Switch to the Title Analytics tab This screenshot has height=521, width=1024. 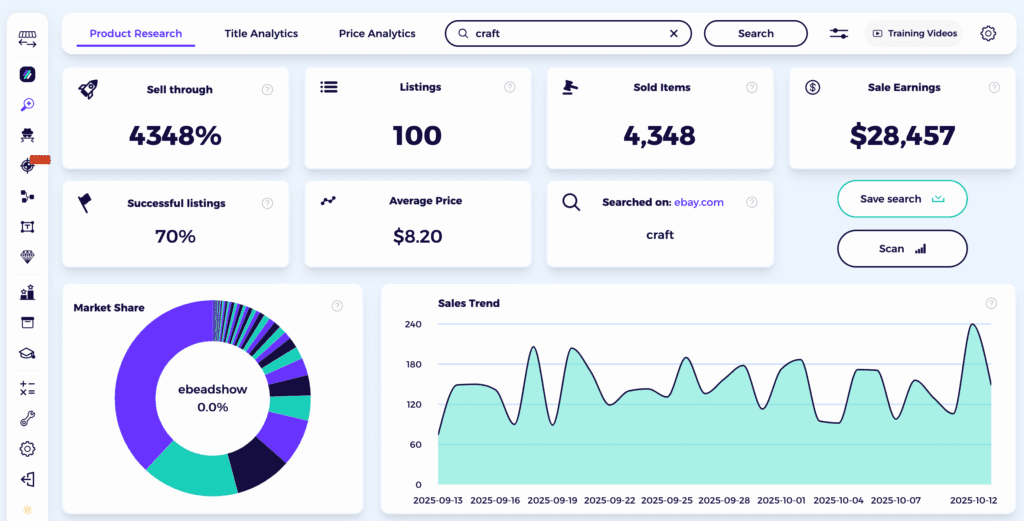click(x=261, y=33)
